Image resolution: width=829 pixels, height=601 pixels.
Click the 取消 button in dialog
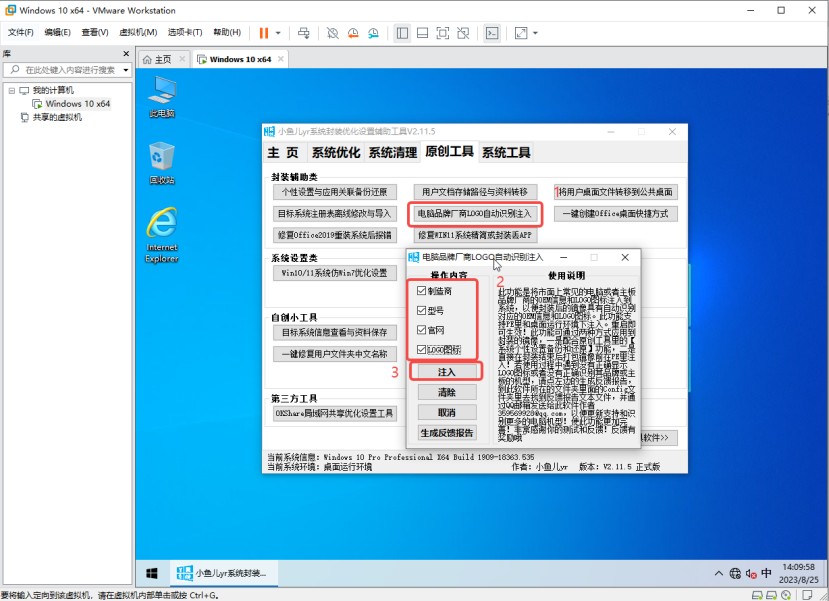click(447, 412)
